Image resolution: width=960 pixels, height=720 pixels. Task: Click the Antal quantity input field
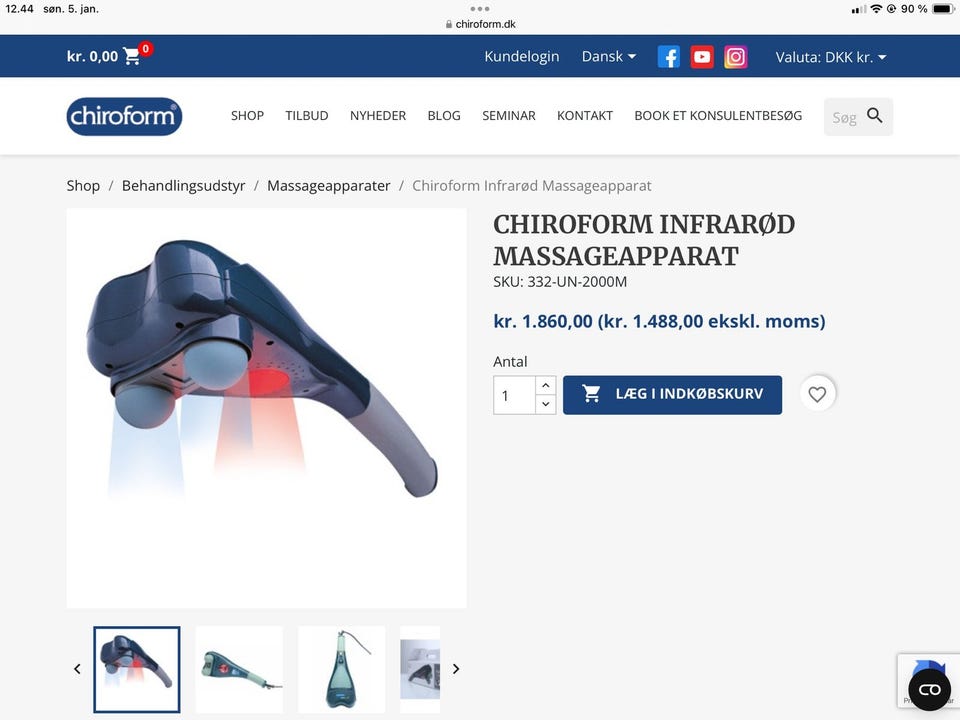[x=514, y=395]
